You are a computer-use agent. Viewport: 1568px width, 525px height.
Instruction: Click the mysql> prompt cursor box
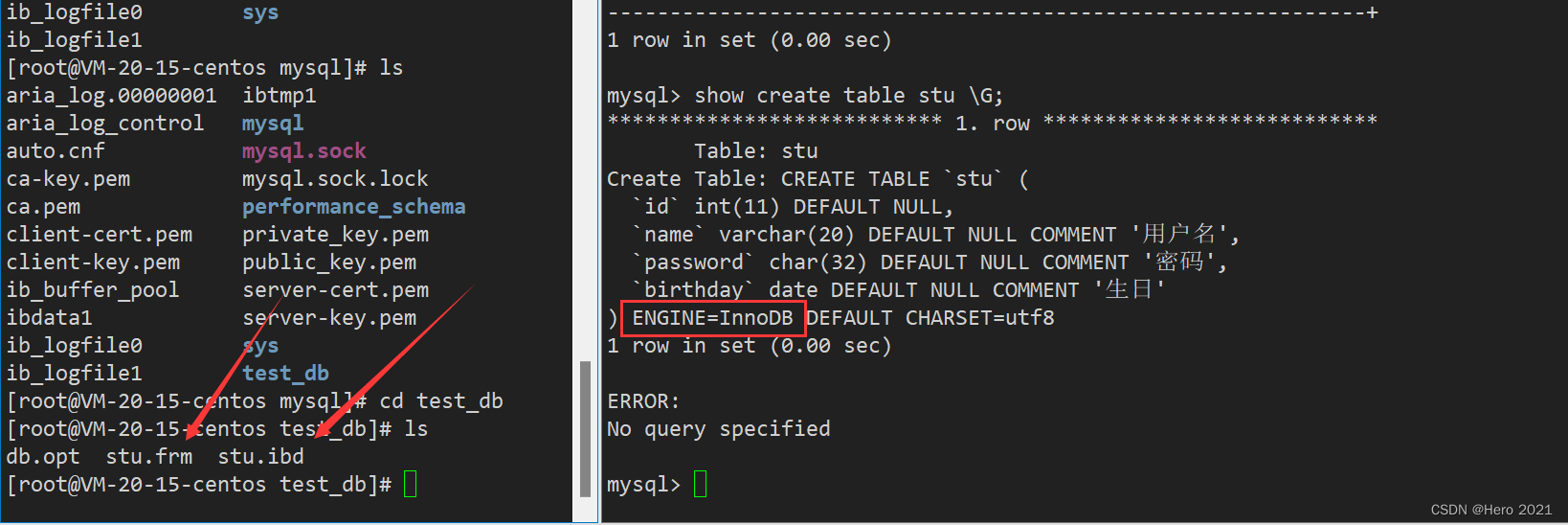coord(700,485)
